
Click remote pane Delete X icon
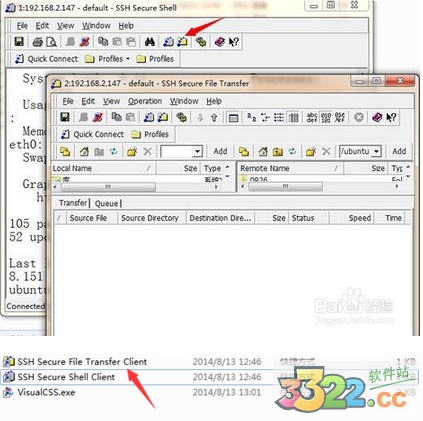tap(326, 152)
